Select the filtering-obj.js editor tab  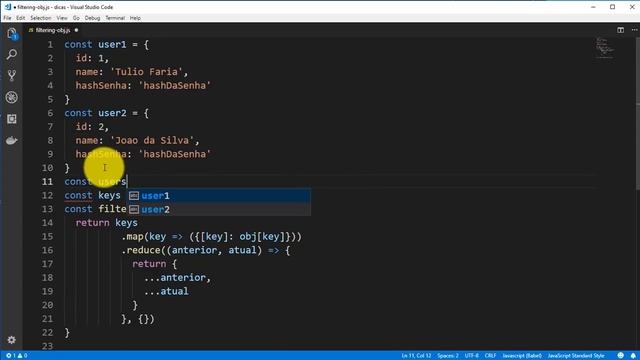tap(53, 30)
